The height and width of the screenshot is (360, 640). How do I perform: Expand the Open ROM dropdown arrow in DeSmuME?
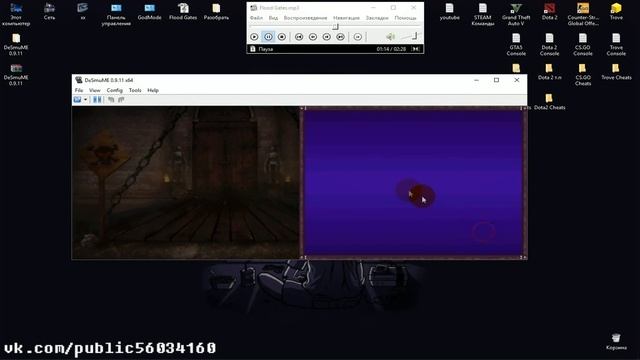pos(85,100)
